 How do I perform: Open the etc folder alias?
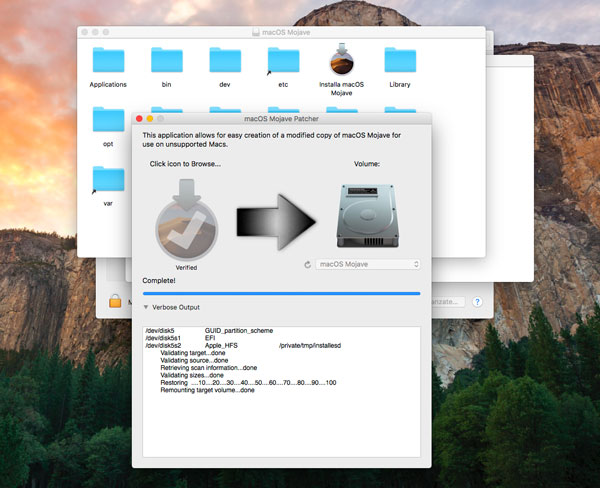(x=283, y=60)
